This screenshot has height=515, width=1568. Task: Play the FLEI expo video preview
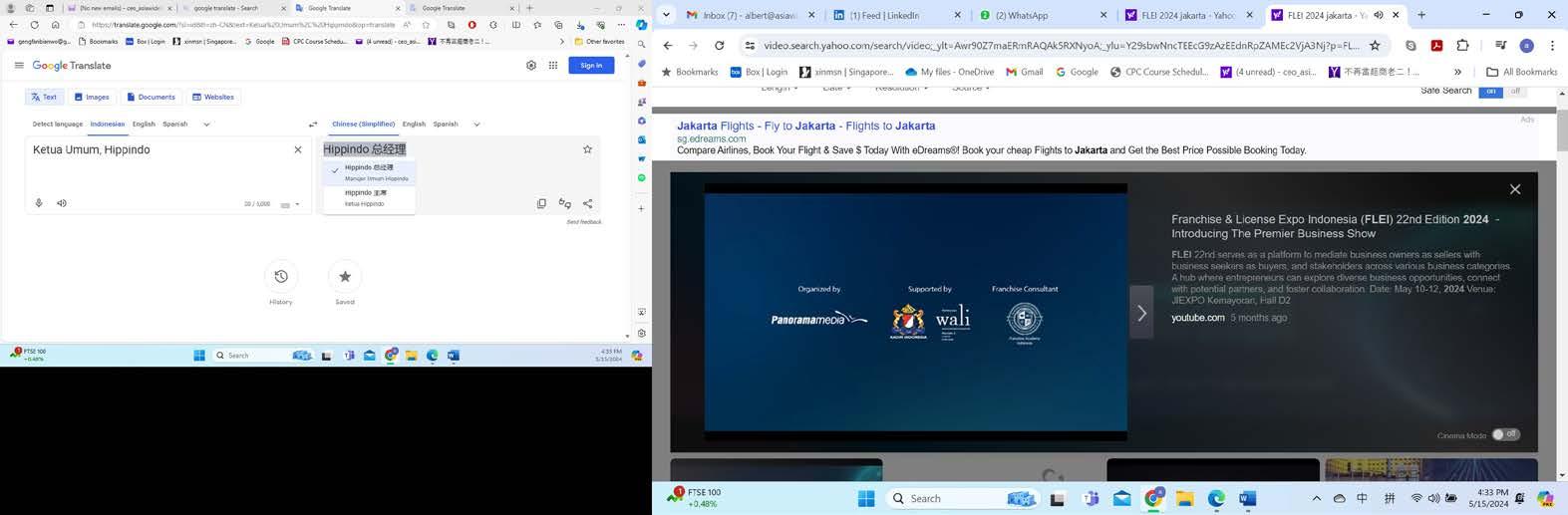915,312
